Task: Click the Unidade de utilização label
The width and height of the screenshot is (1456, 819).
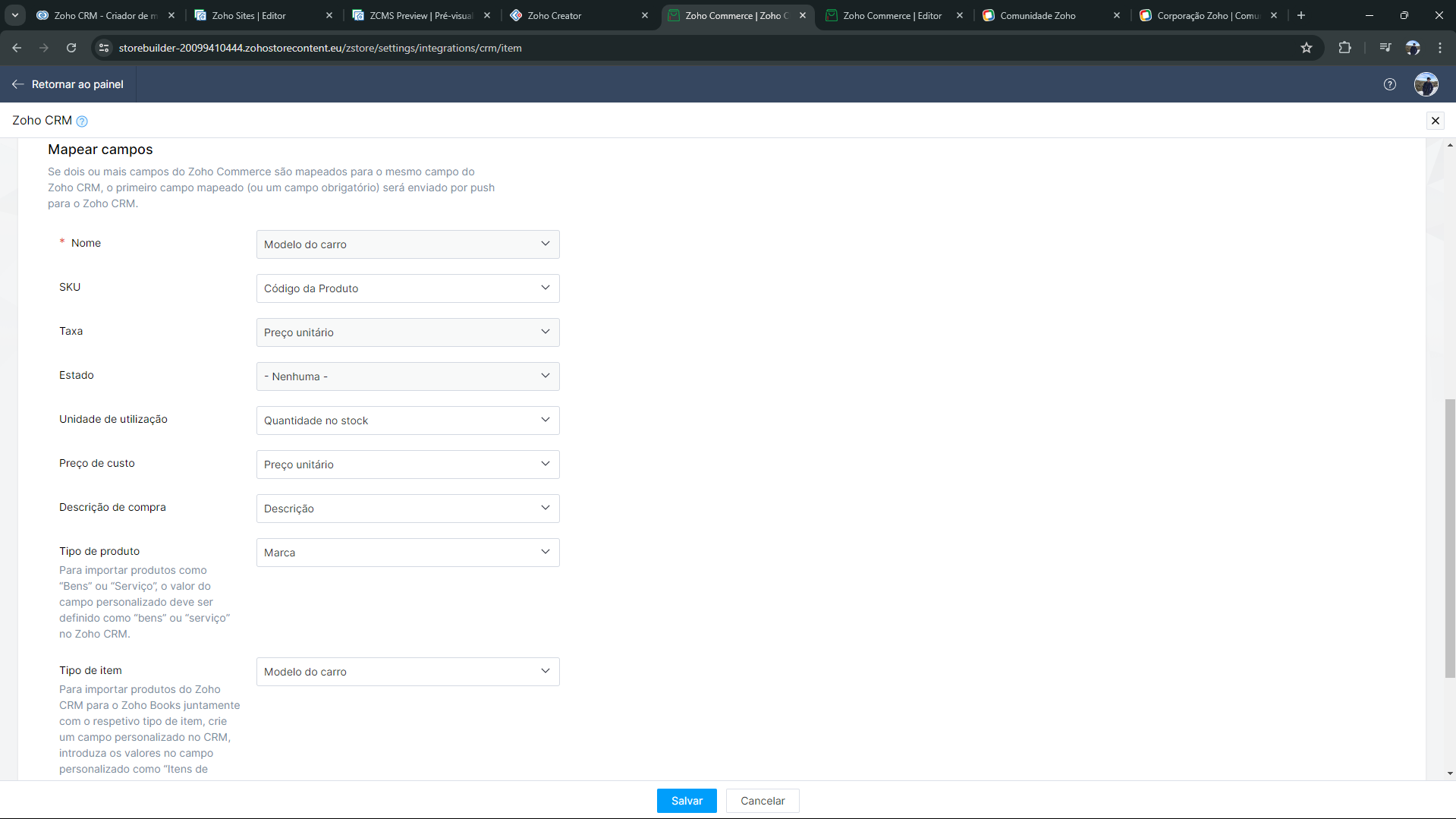Action: tap(113, 419)
